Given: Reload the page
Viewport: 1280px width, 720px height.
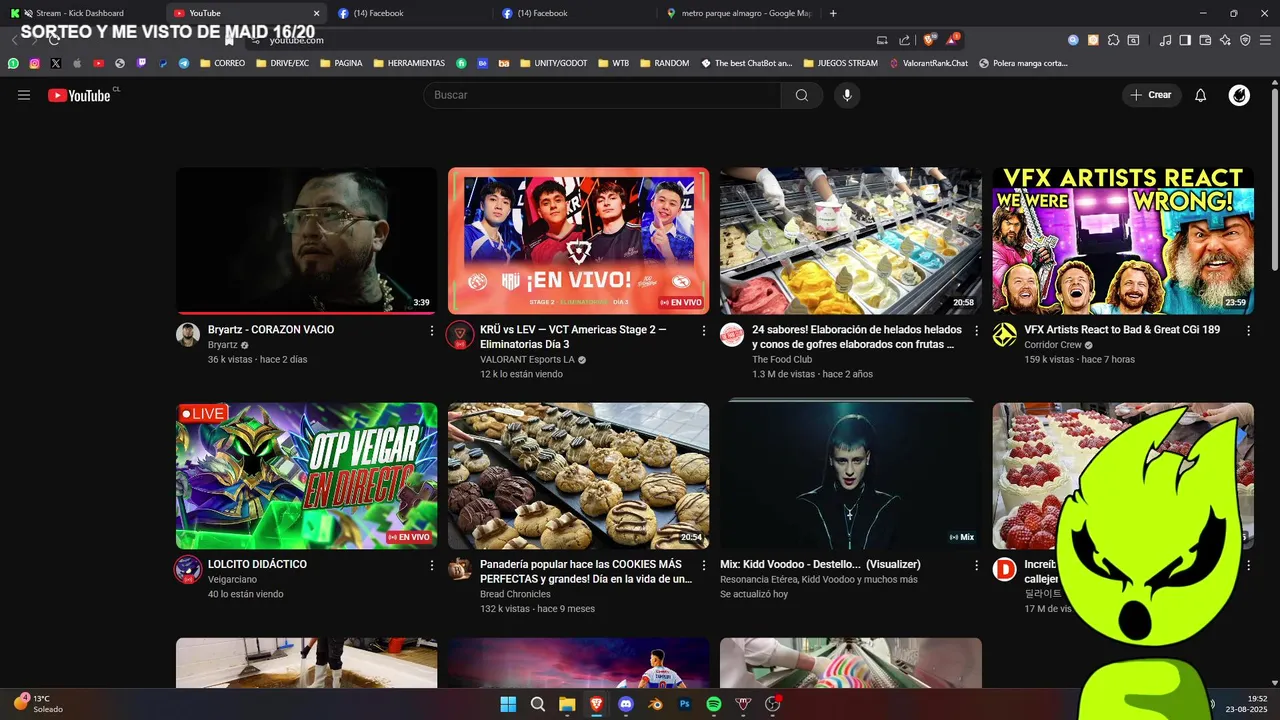Looking at the screenshot, I should click(54, 40).
